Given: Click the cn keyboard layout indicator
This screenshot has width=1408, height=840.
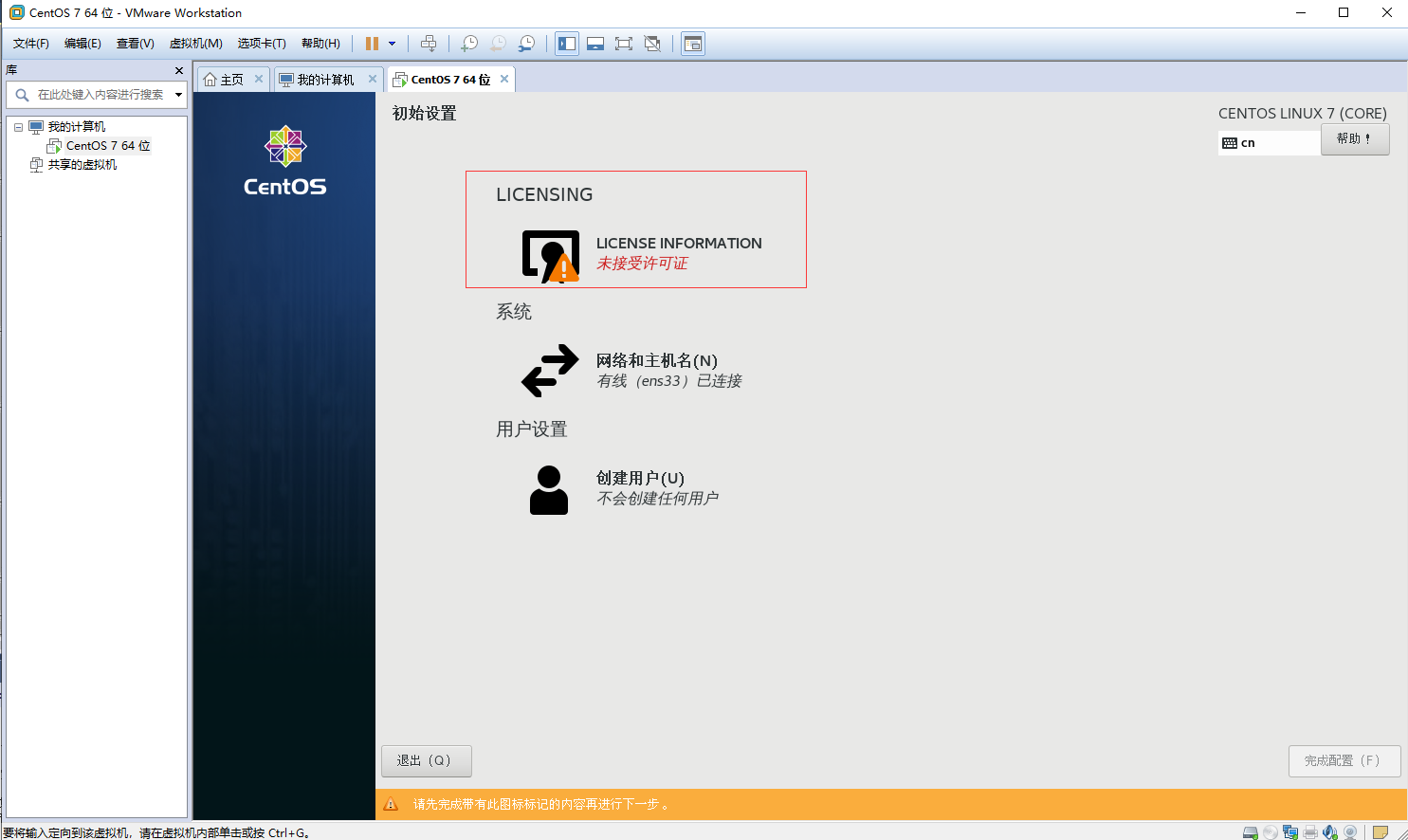Looking at the screenshot, I should pyautogui.click(x=1269, y=143).
